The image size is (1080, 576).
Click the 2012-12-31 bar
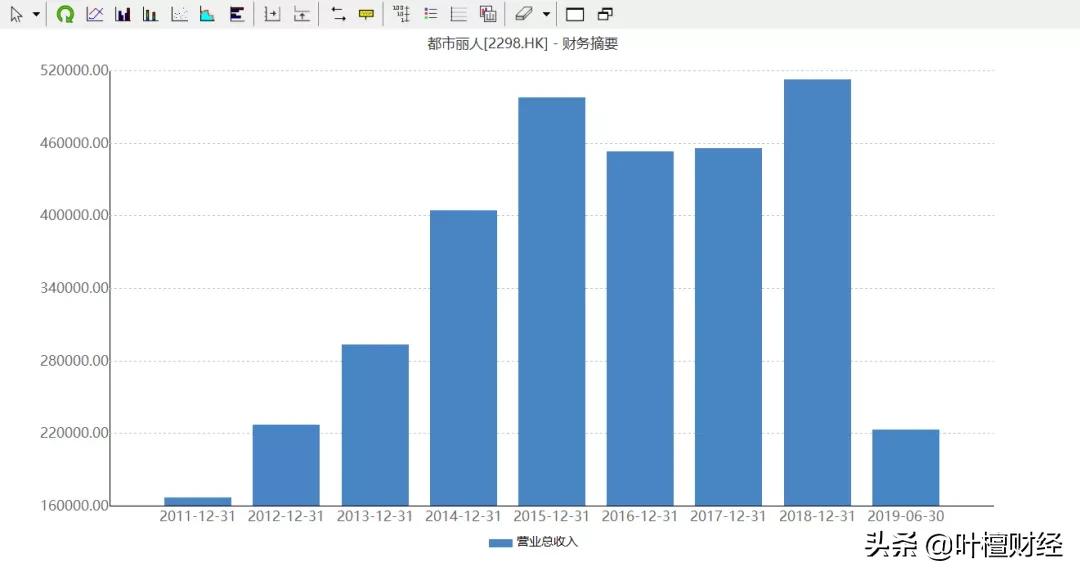pyautogui.click(x=286, y=465)
